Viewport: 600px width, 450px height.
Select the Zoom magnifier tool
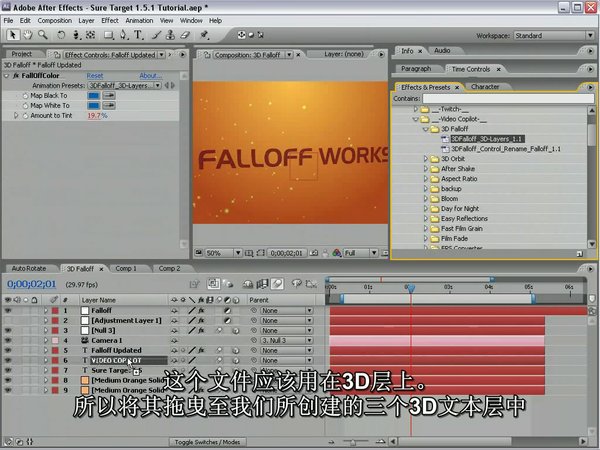(44, 34)
